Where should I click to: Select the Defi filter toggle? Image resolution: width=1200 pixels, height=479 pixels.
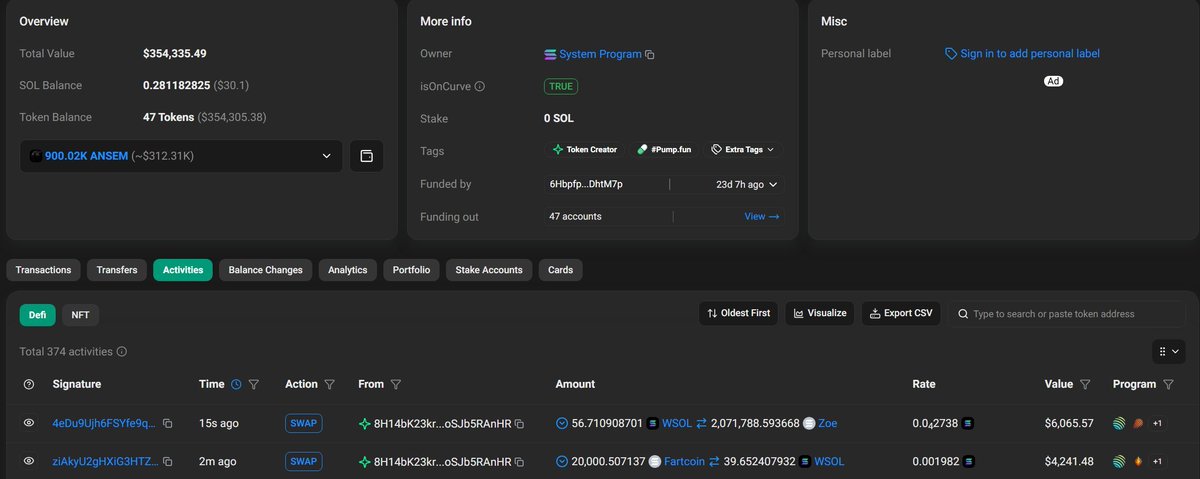(x=37, y=314)
